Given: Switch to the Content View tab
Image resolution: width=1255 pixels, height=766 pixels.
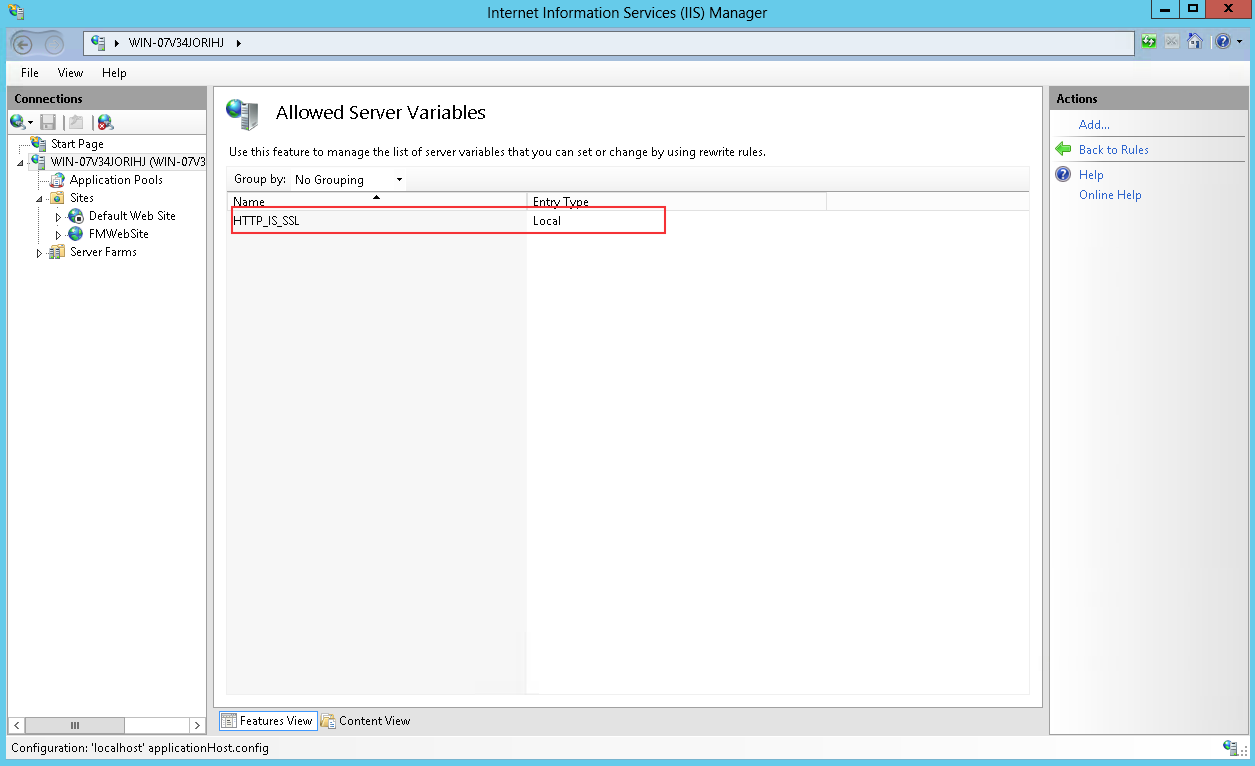Looking at the screenshot, I should tap(366, 721).
